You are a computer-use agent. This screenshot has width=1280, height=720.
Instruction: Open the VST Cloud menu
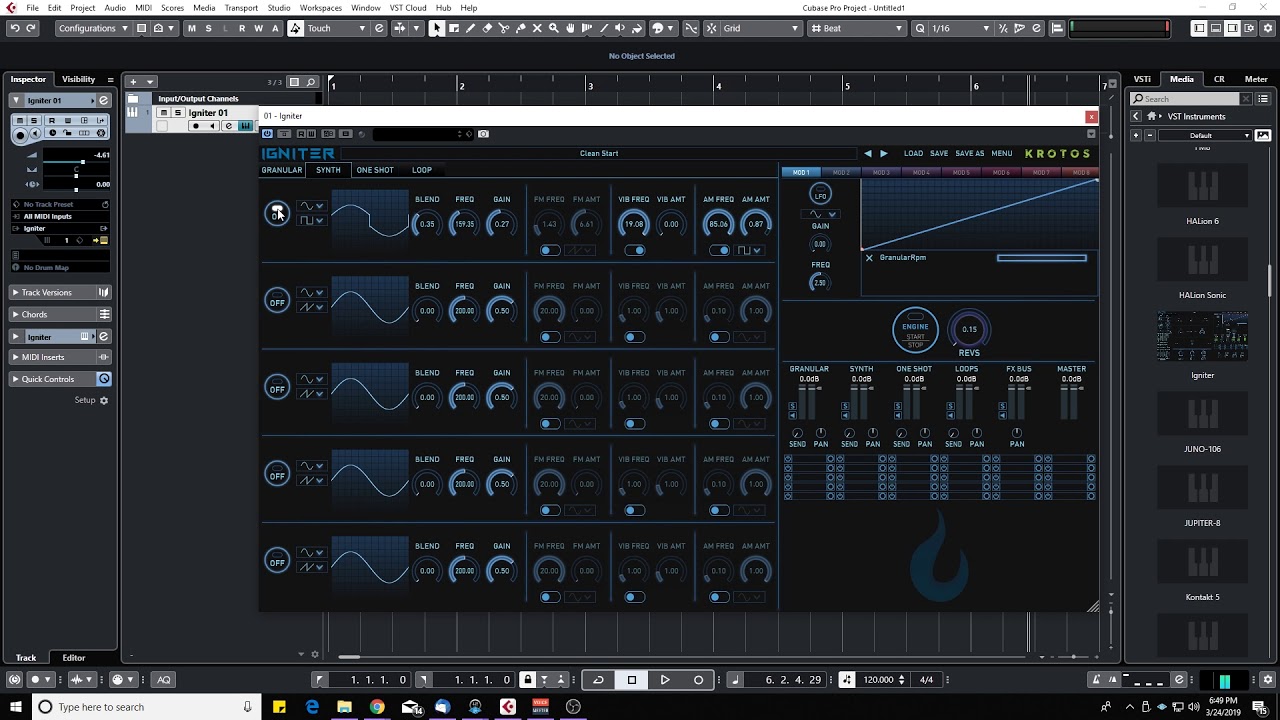tap(408, 8)
